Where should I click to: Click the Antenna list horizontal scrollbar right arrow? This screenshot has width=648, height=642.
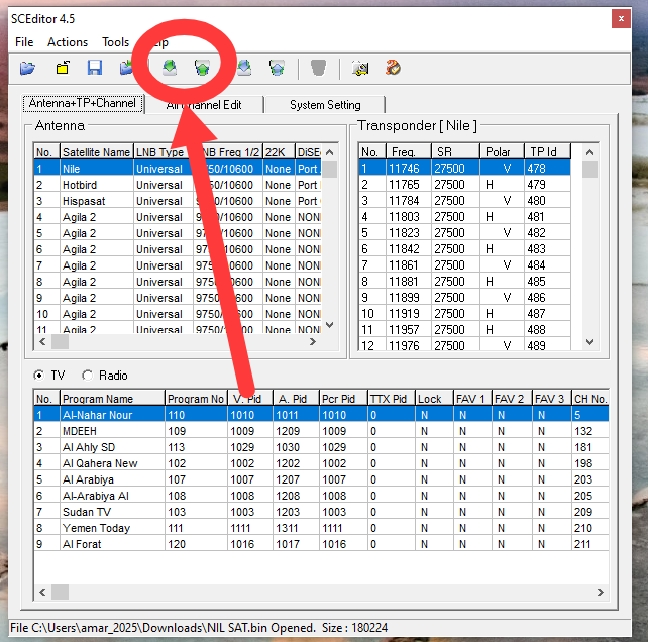click(x=314, y=342)
